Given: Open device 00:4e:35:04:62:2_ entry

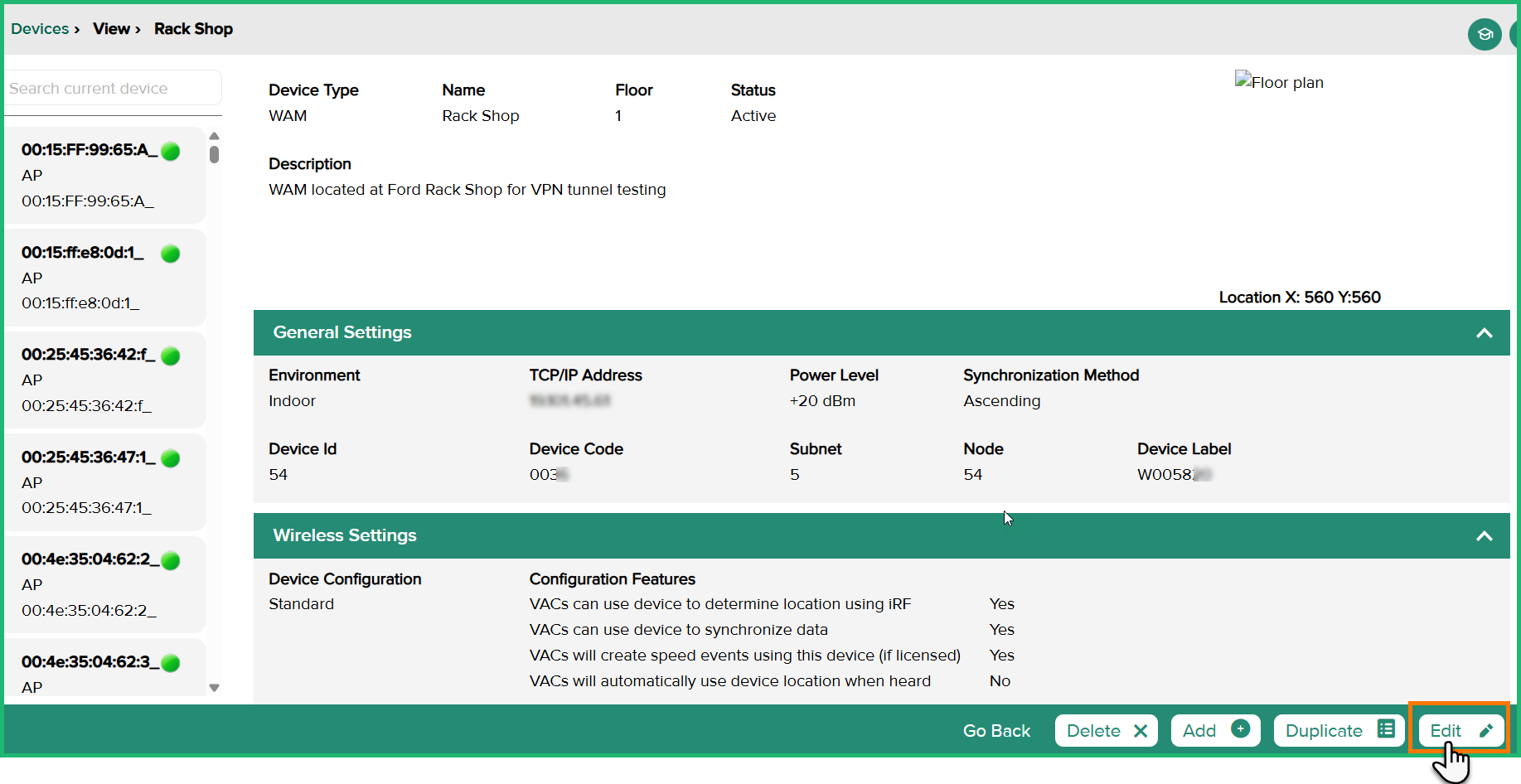Looking at the screenshot, I should [x=91, y=584].
